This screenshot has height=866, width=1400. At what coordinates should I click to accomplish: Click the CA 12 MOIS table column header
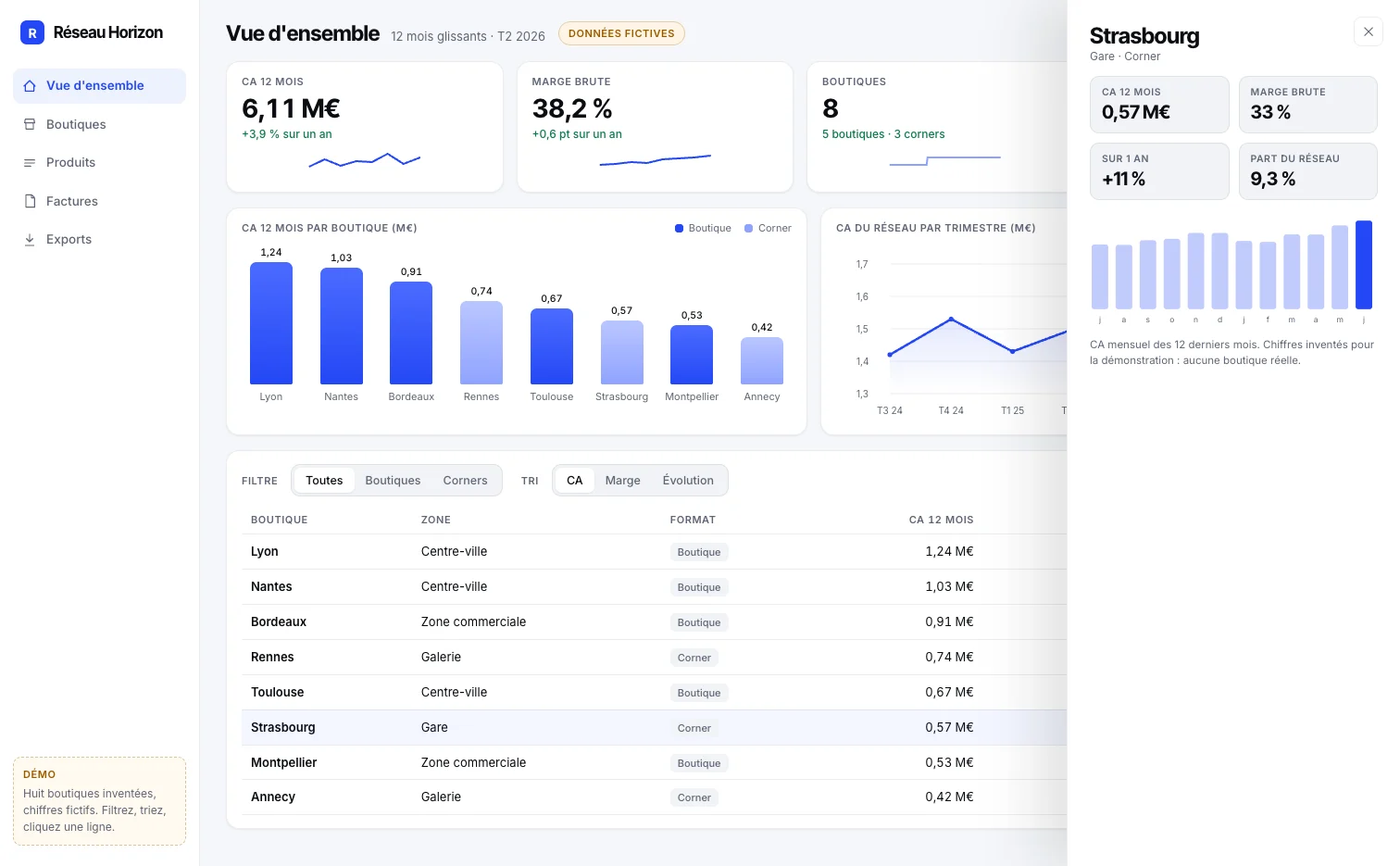(942, 521)
